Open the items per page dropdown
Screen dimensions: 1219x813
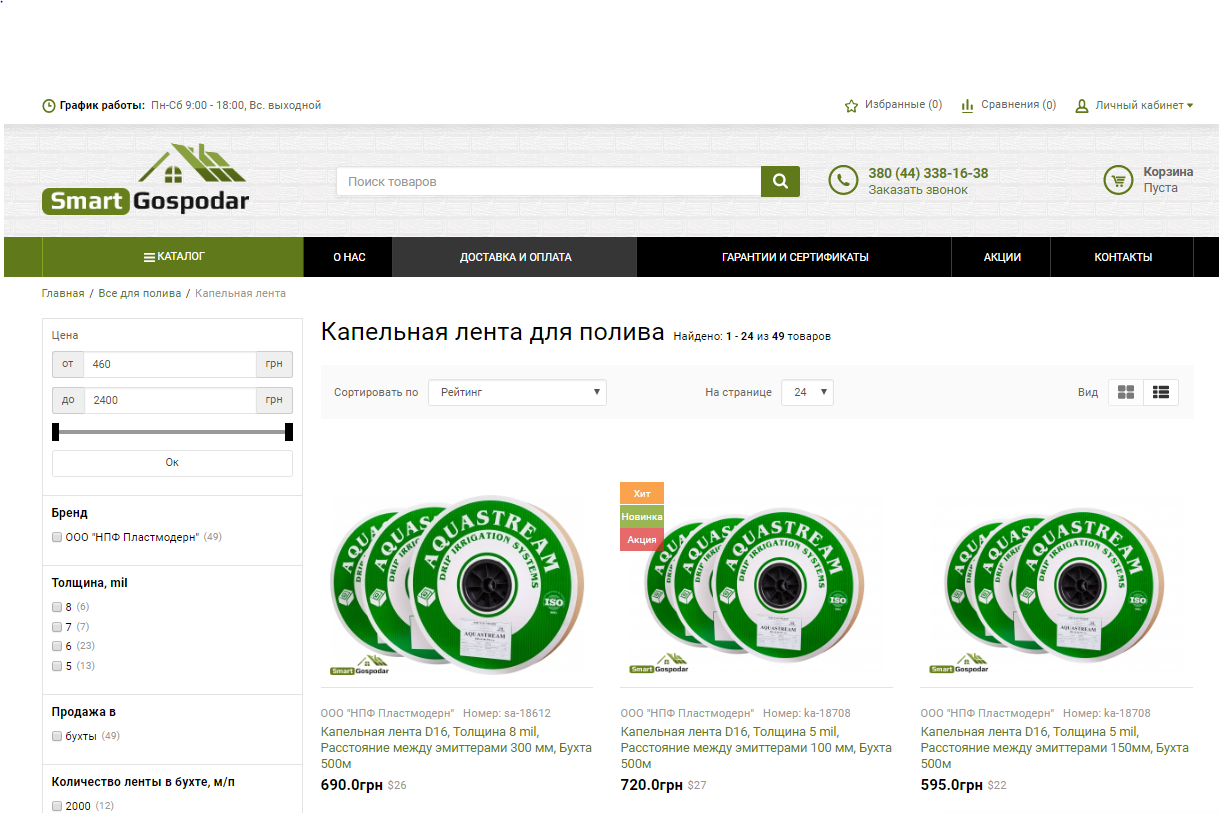tap(807, 392)
